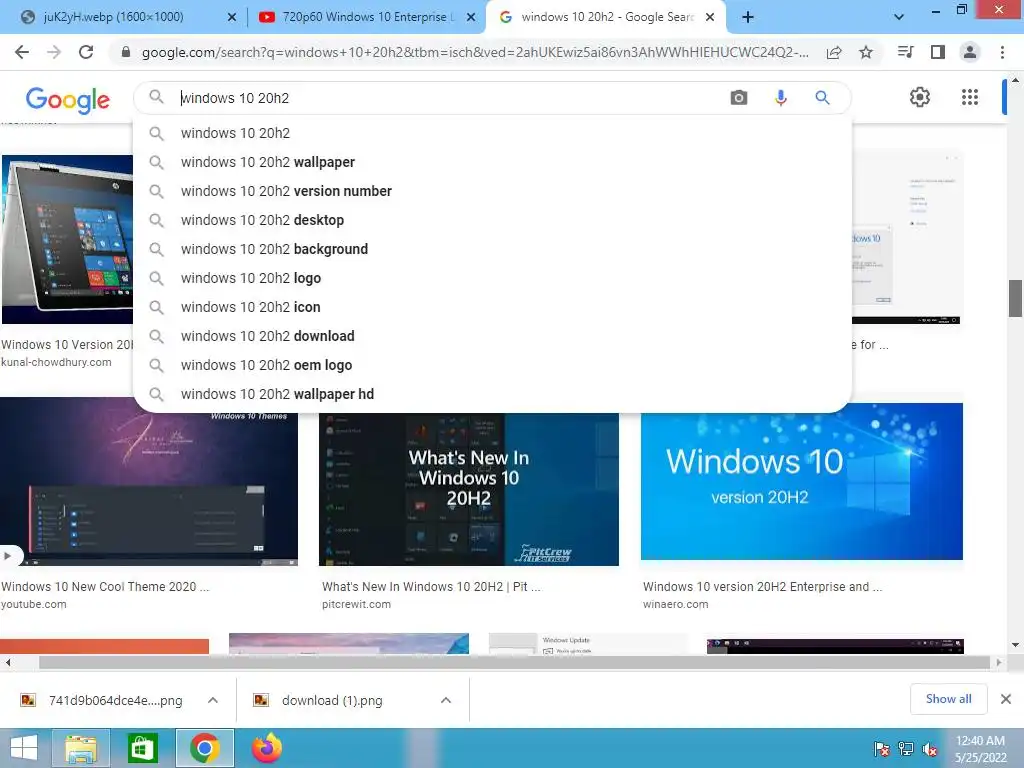Go forward using browser forward arrow

point(54,52)
